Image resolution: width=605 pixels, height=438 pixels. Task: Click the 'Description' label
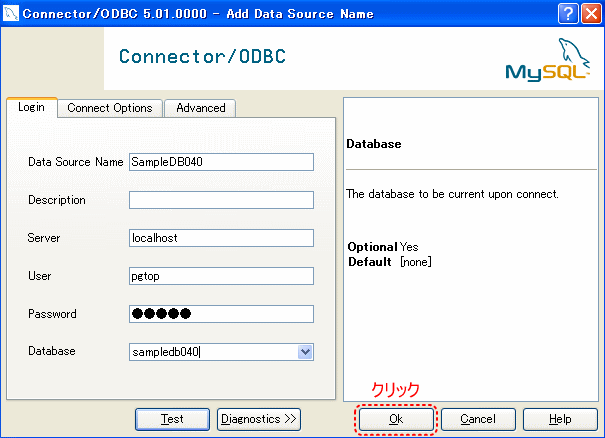tap(57, 200)
